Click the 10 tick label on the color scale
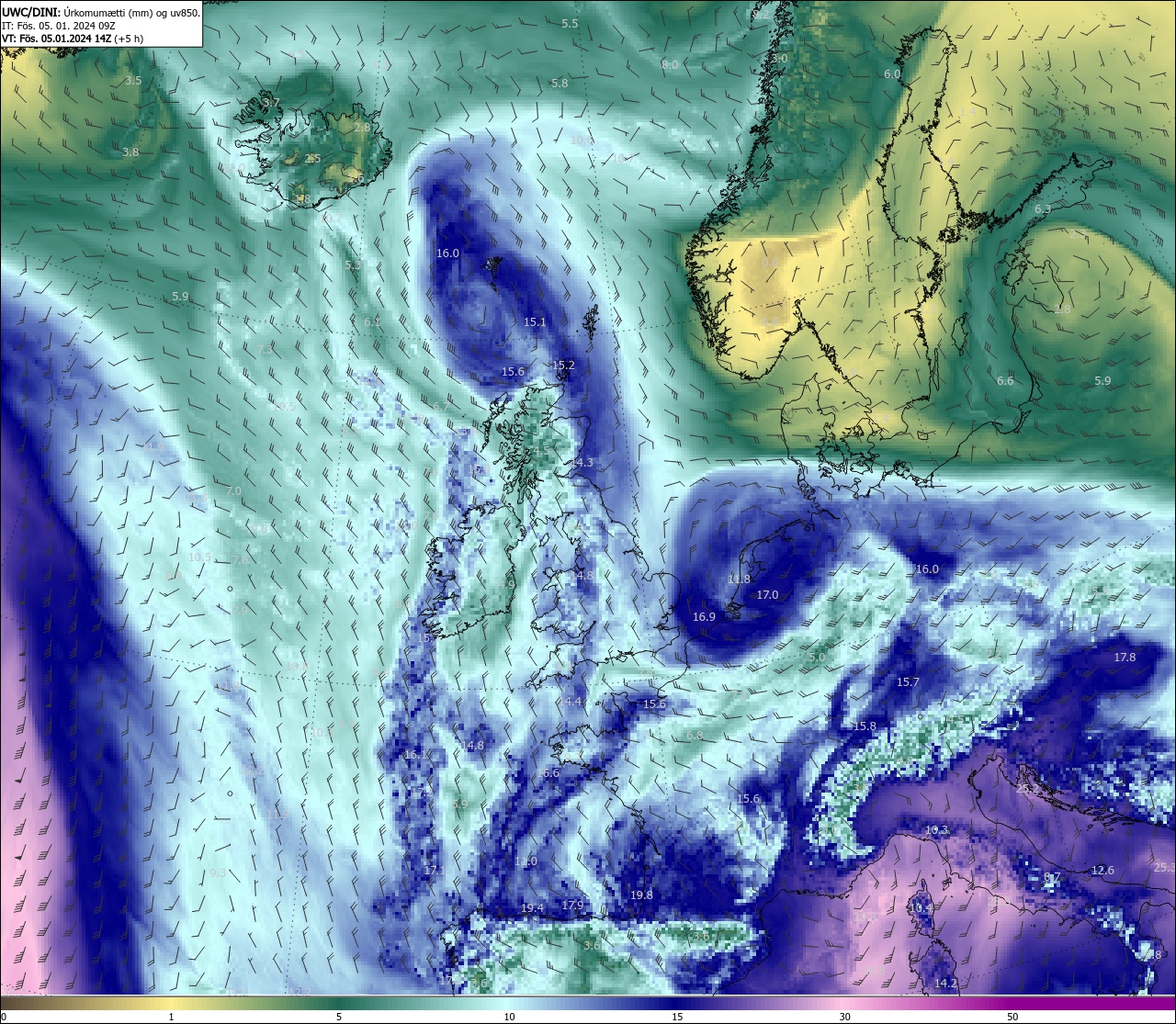Viewport: 1176px width, 1024px height. [x=508, y=1017]
